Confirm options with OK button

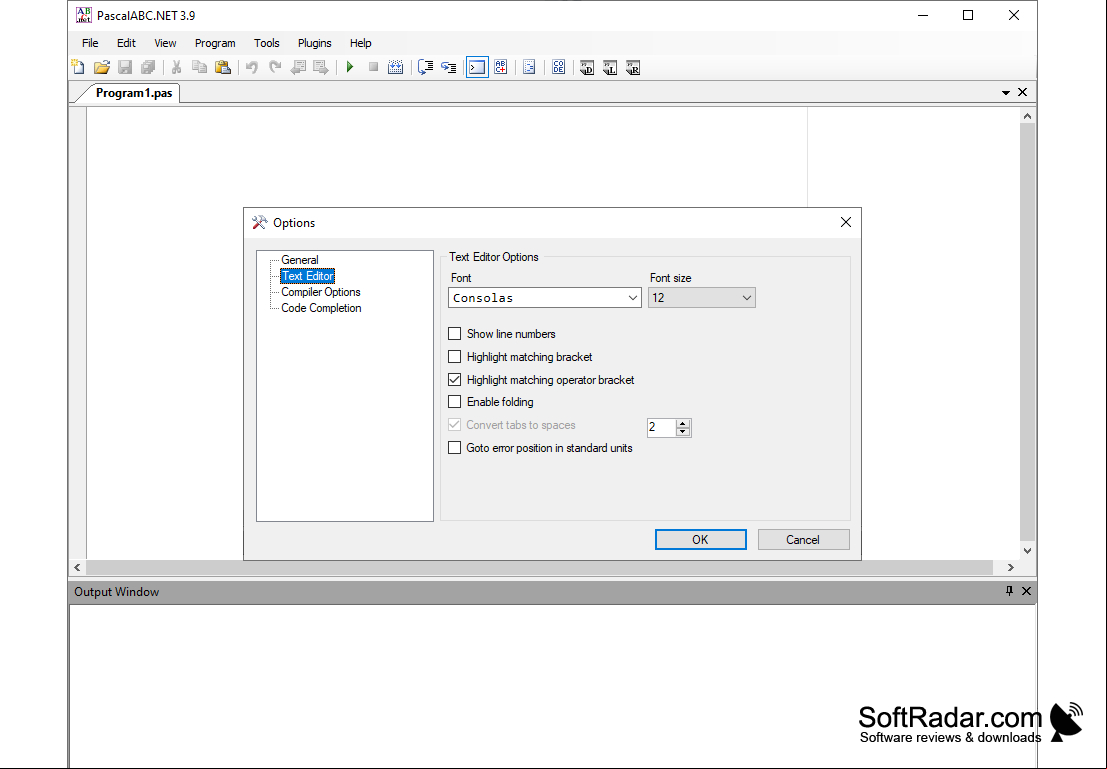point(700,540)
